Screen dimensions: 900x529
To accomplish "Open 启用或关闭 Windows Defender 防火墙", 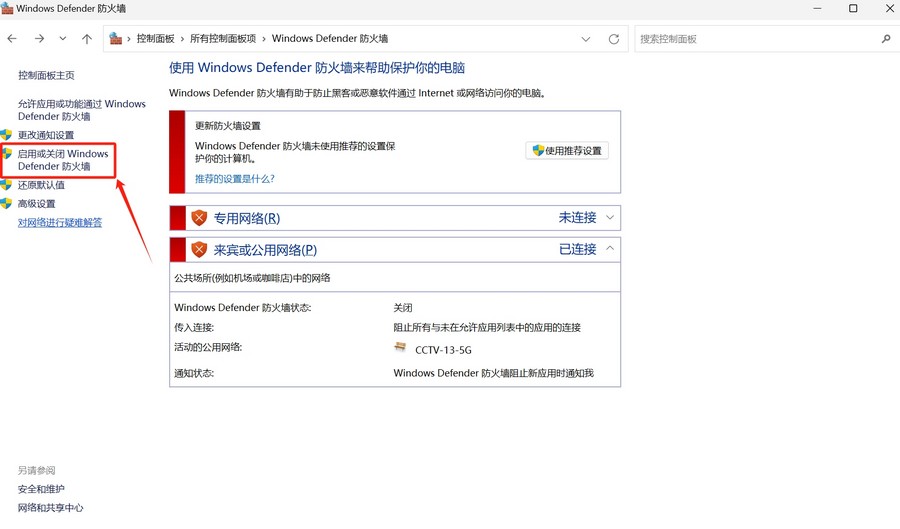I will point(63,160).
